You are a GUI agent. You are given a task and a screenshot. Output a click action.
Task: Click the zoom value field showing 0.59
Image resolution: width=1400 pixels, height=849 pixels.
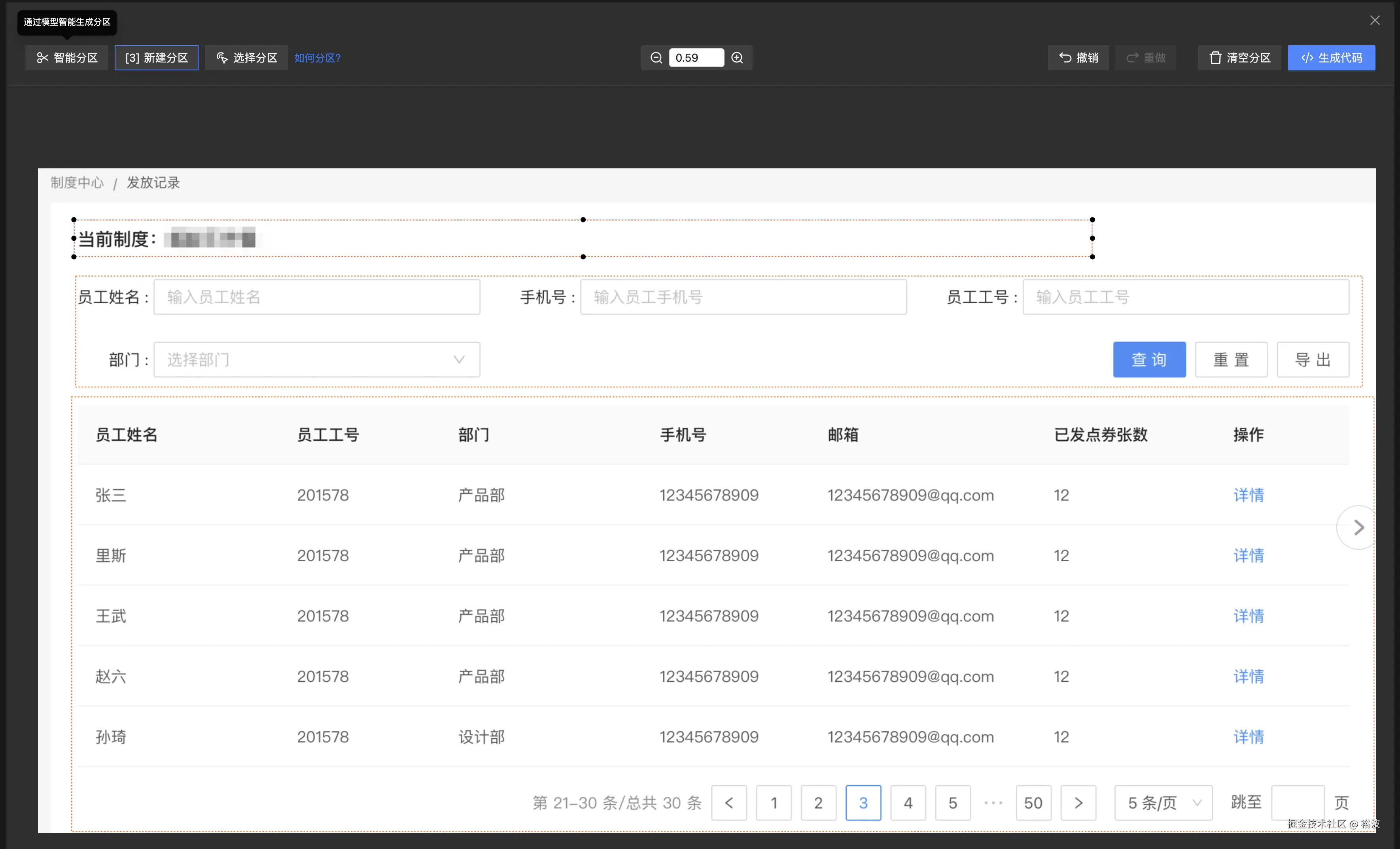tap(696, 58)
